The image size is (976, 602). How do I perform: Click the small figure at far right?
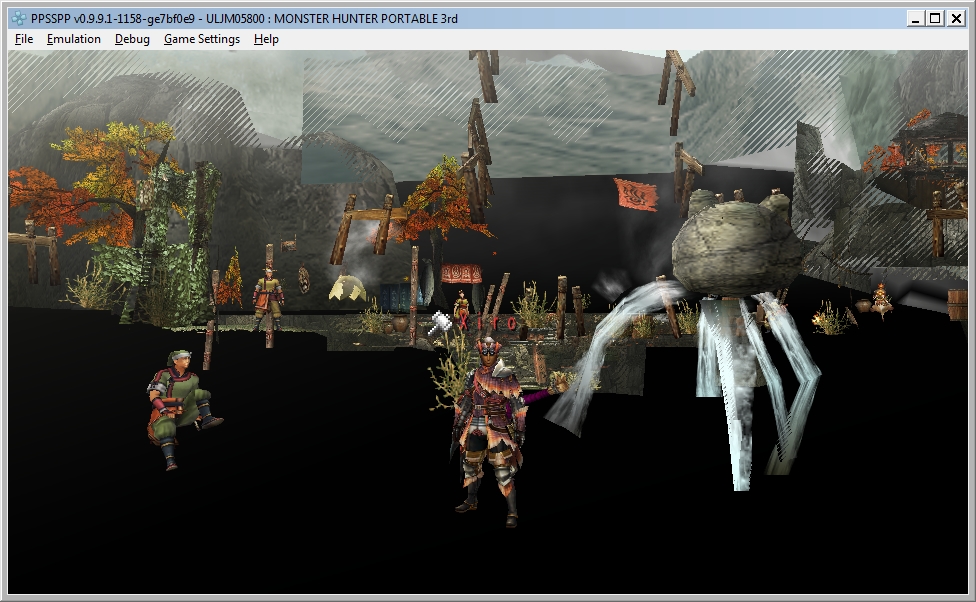click(x=881, y=298)
